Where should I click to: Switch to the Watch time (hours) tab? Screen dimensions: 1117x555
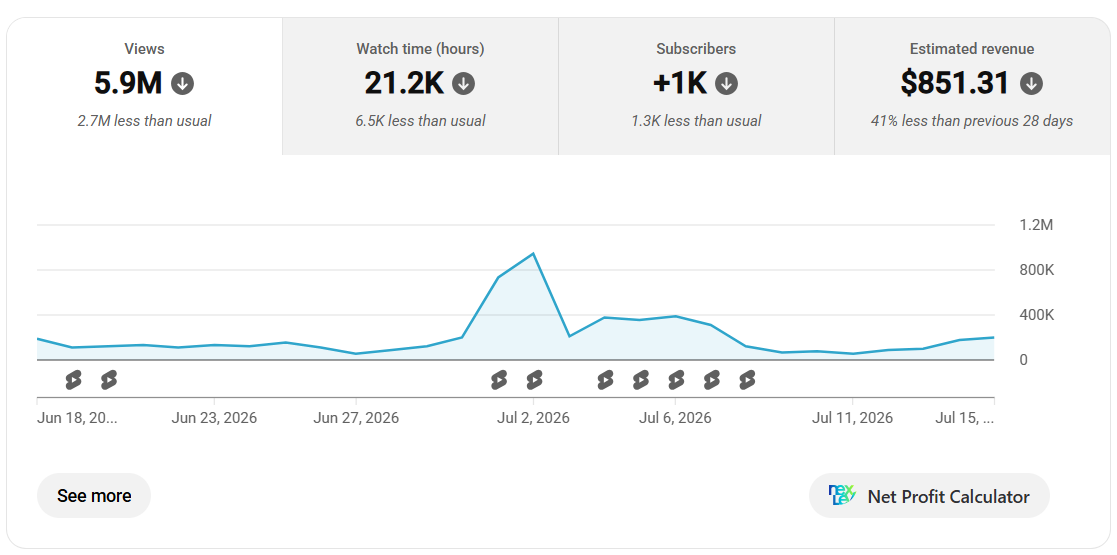(420, 86)
